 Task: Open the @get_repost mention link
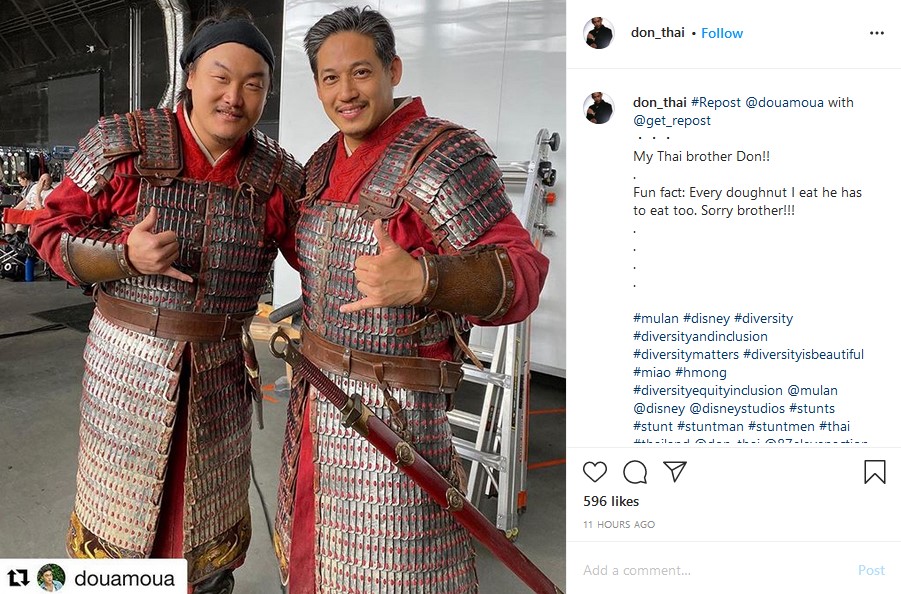(672, 121)
